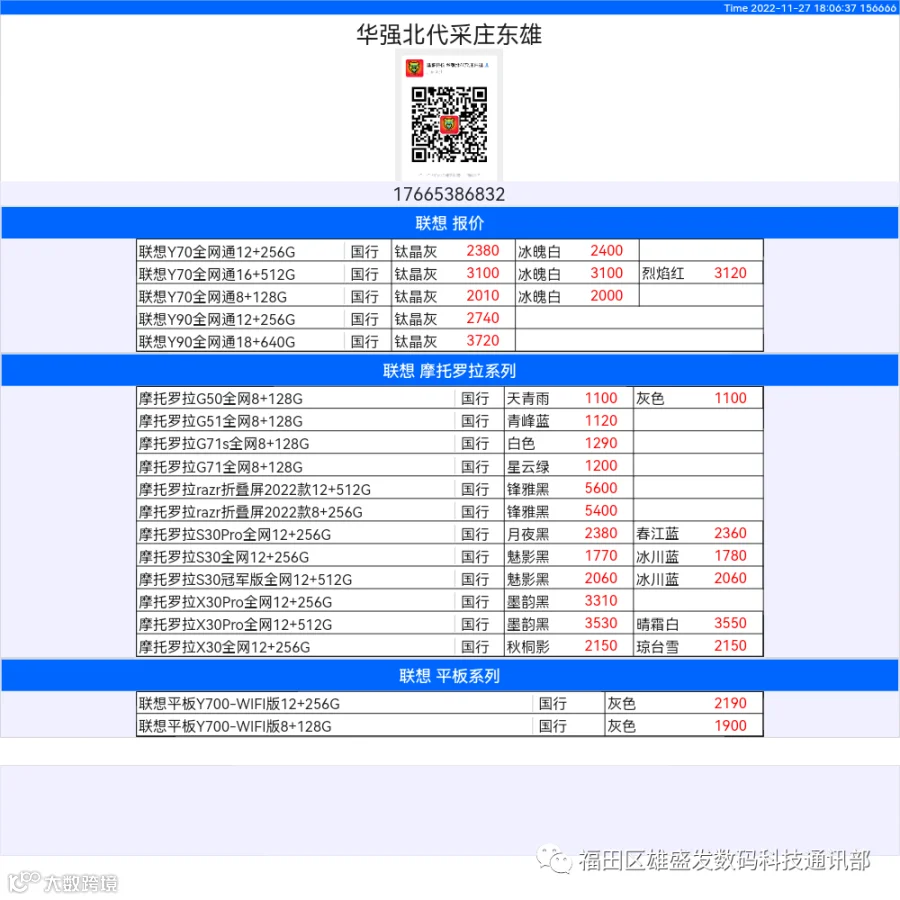Click price 2400 for Y70 冰魄白
Viewport: 900px width, 900px height.
tap(607, 251)
